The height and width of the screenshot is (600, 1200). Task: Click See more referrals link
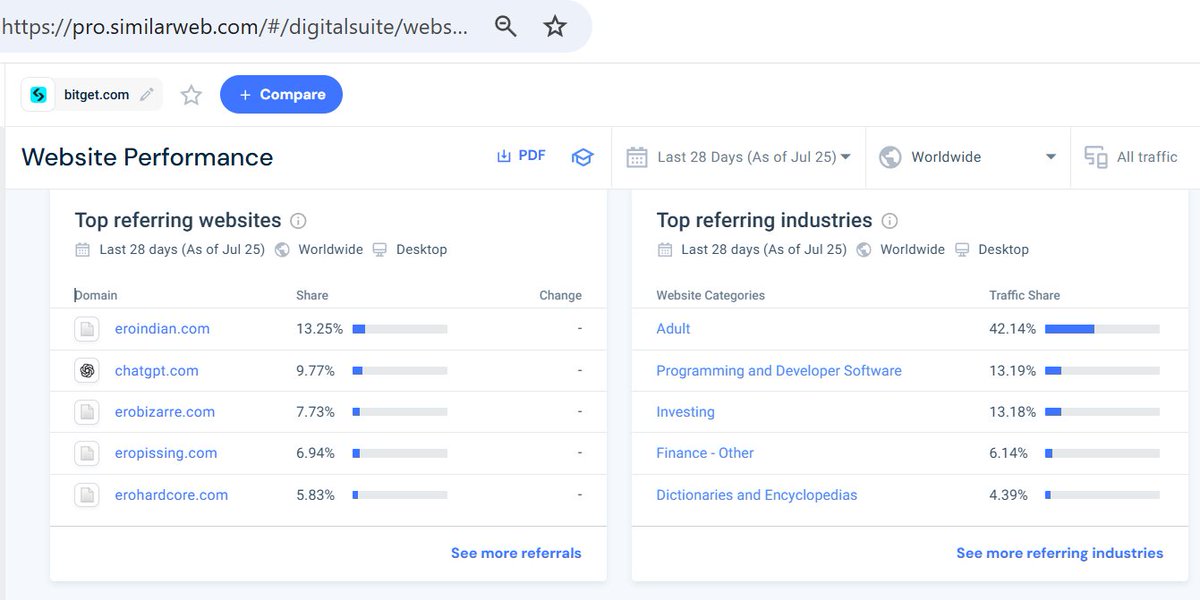516,553
